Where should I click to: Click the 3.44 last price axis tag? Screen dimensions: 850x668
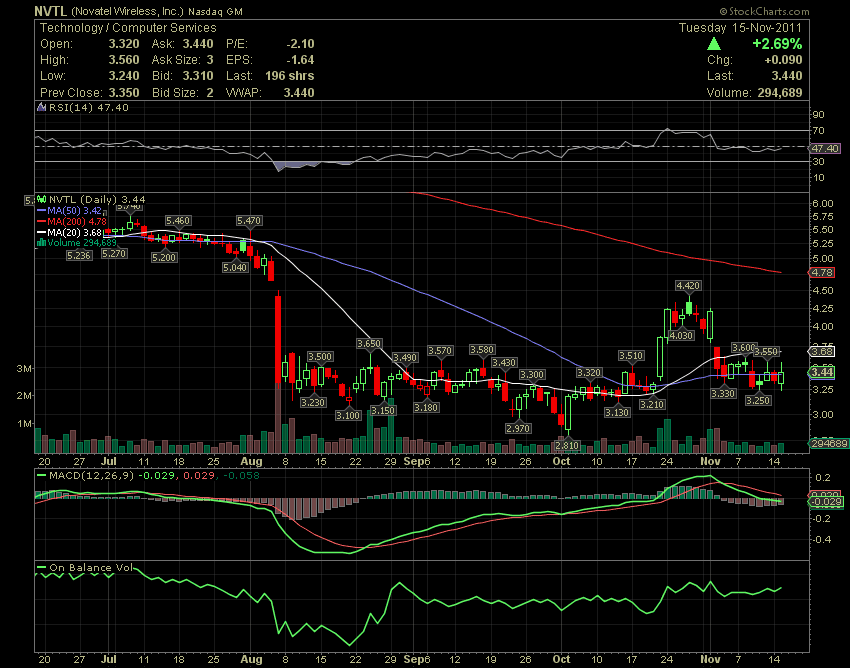(823, 372)
